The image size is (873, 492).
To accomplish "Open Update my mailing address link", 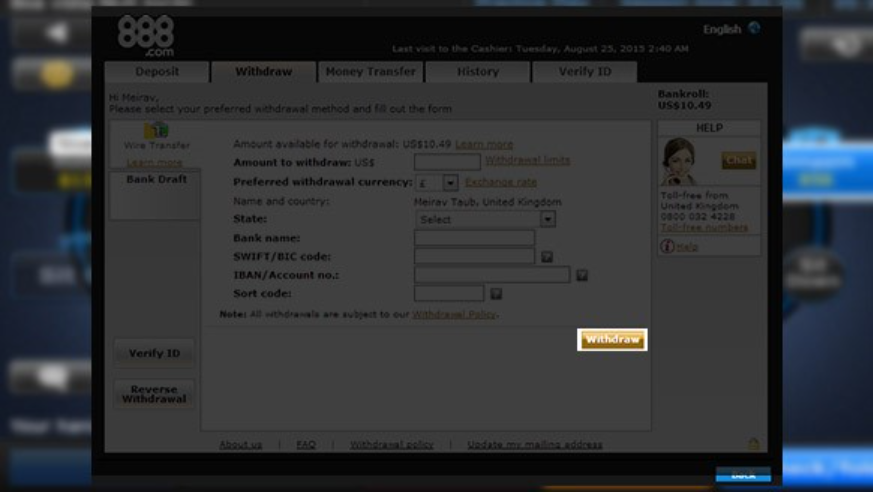I will click(x=534, y=445).
